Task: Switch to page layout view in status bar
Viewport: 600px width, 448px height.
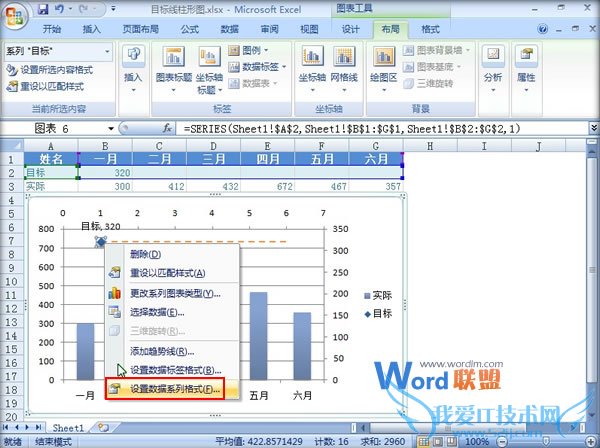Action: point(437,442)
